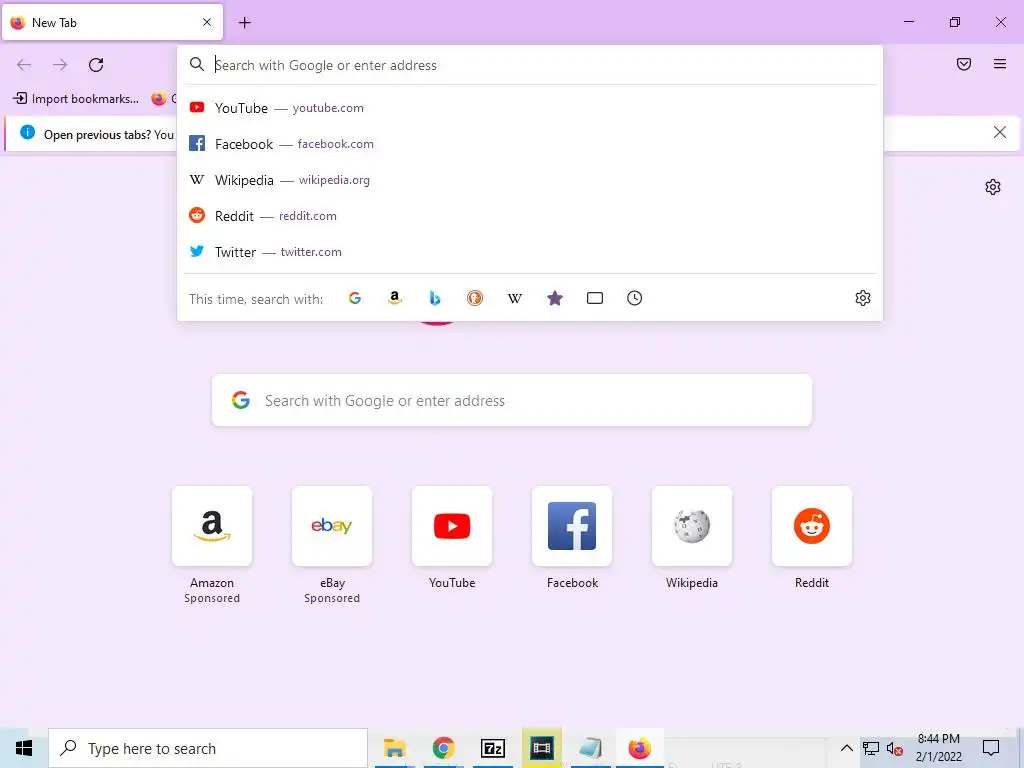The width and height of the screenshot is (1024, 768).
Task: Focus the address bar search field
Action: 530,65
